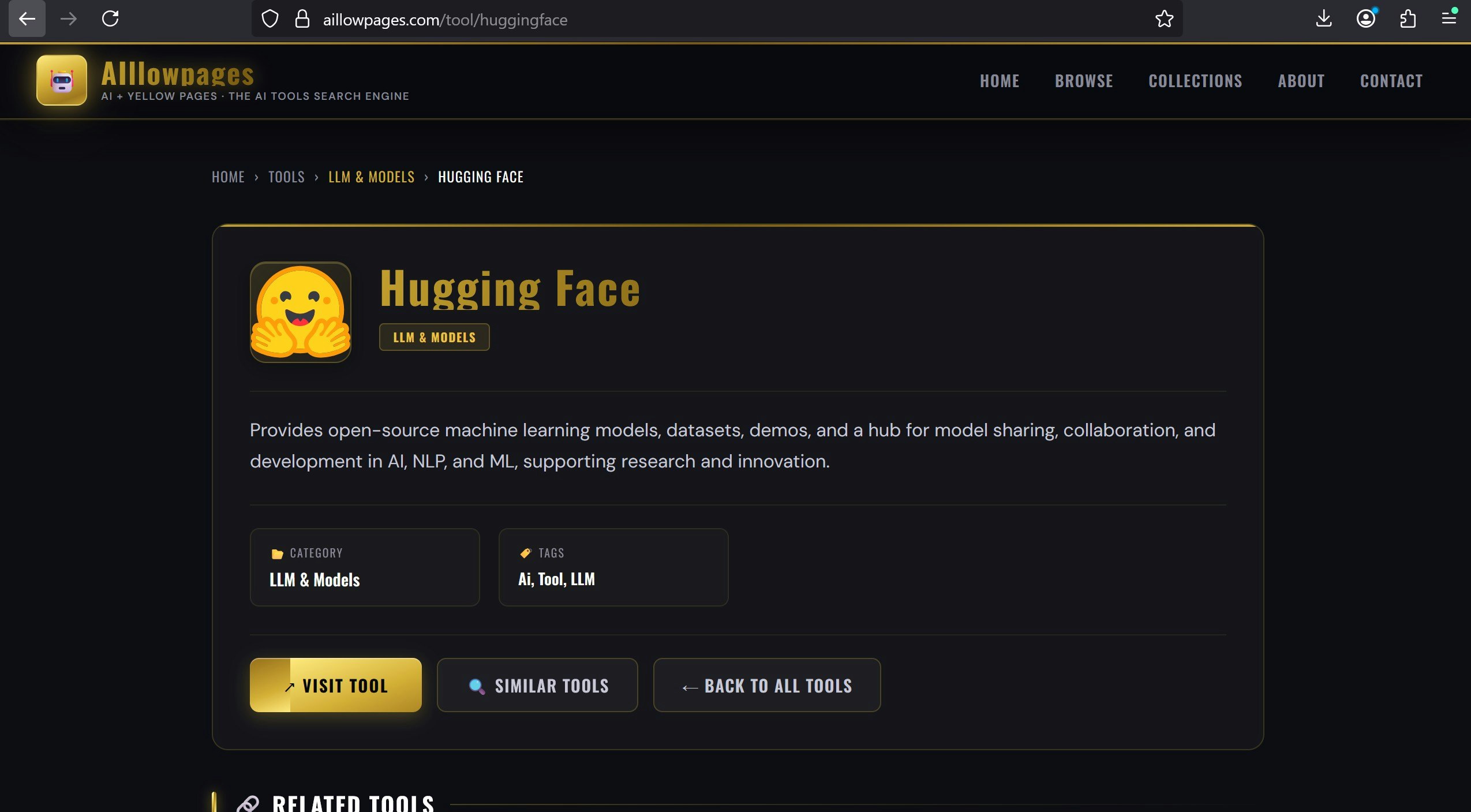Click the HUGGING FACE breadcrumb text
Image resolution: width=1471 pixels, height=812 pixels.
tap(480, 177)
